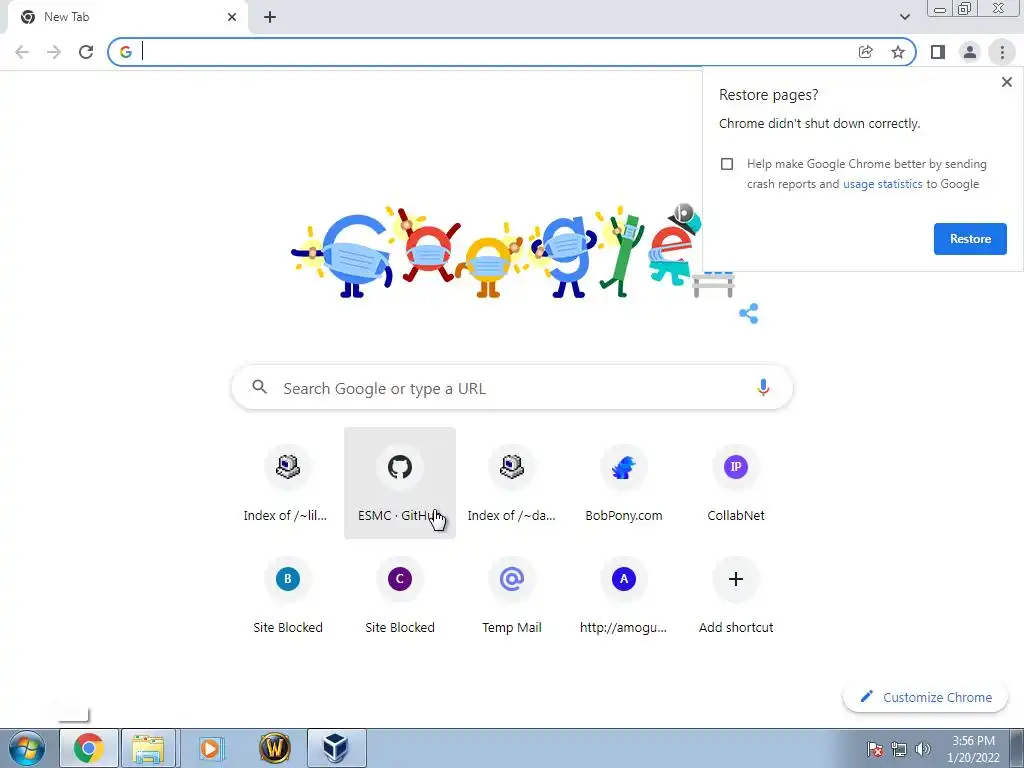Image resolution: width=1024 pixels, height=768 pixels.
Task: Click the Customize Chrome button
Action: pyautogui.click(x=925, y=697)
